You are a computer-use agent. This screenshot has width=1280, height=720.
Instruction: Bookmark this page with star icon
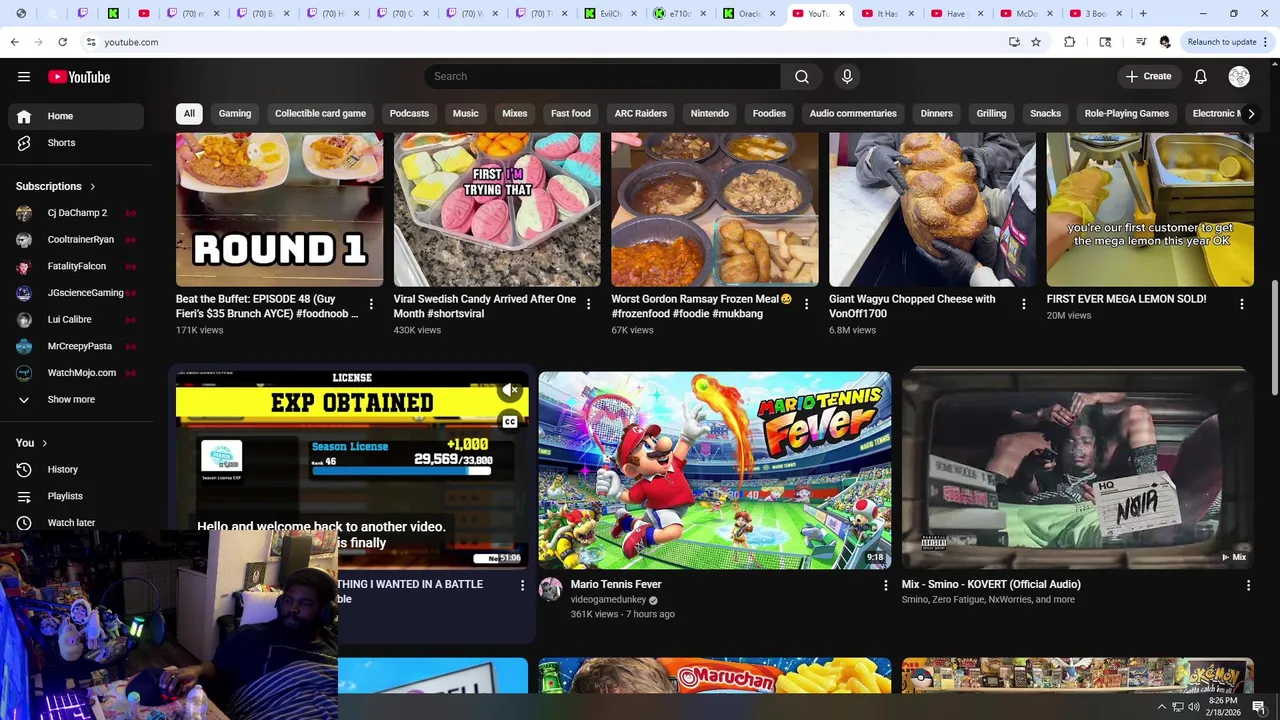pyautogui.click(x=1036, y=42)
